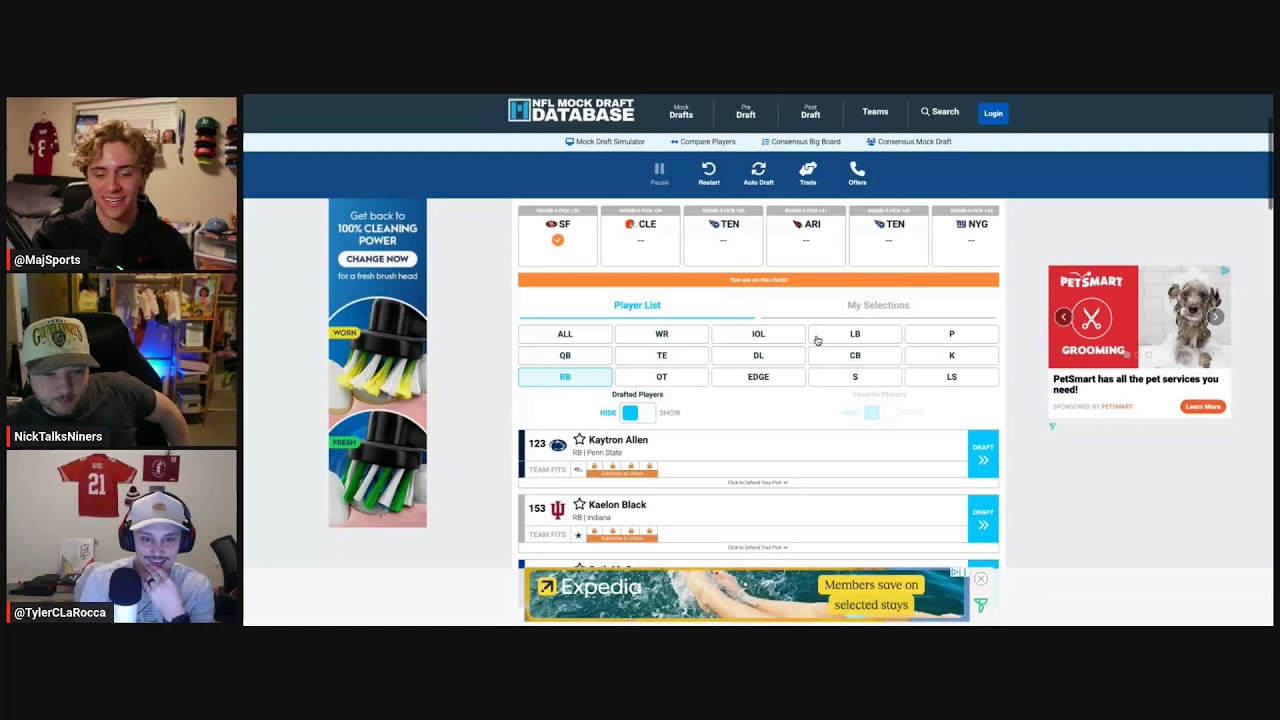The image size is (1280, 720).
Task: Favorite Kaytron Allen with the star icon
Action: pos(579,440)
